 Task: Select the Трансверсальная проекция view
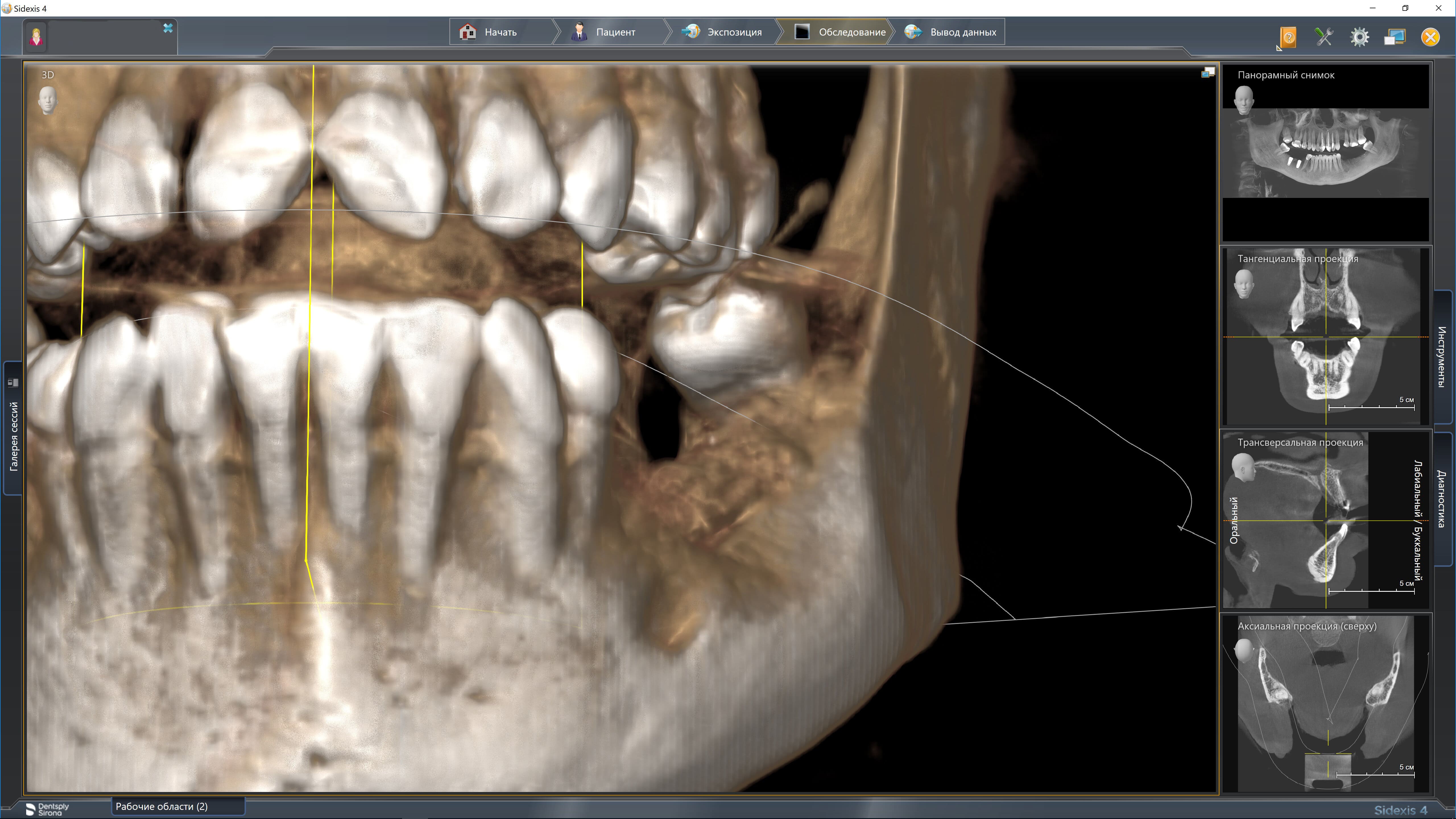click(1326, 520)
